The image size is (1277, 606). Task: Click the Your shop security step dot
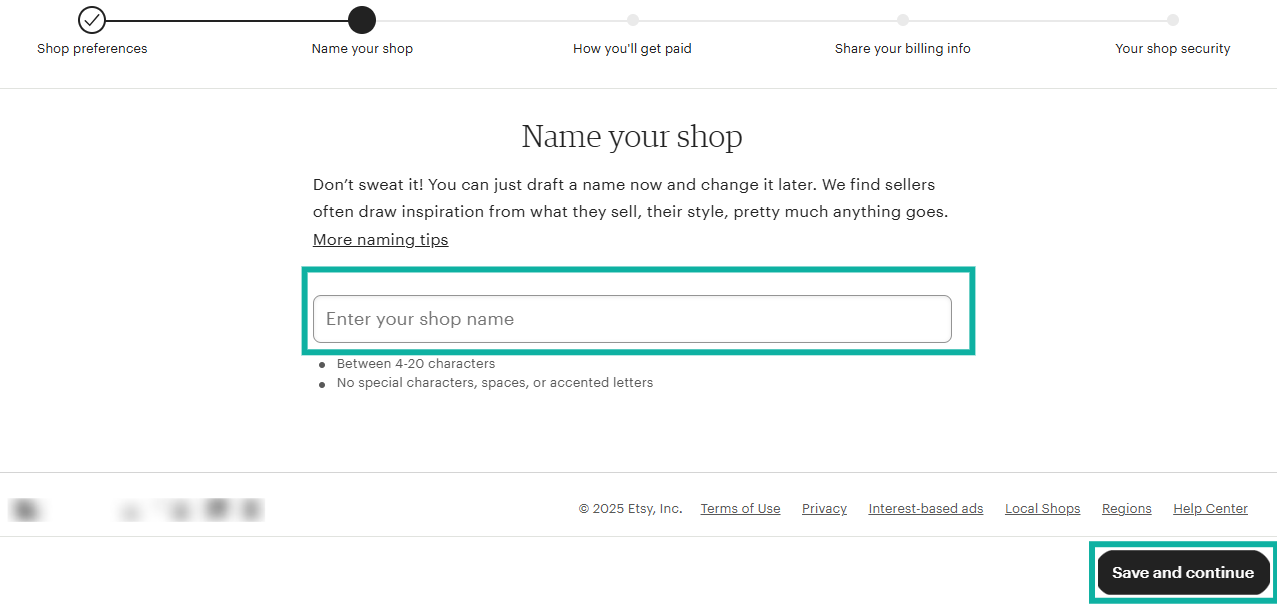(1172, 19)
